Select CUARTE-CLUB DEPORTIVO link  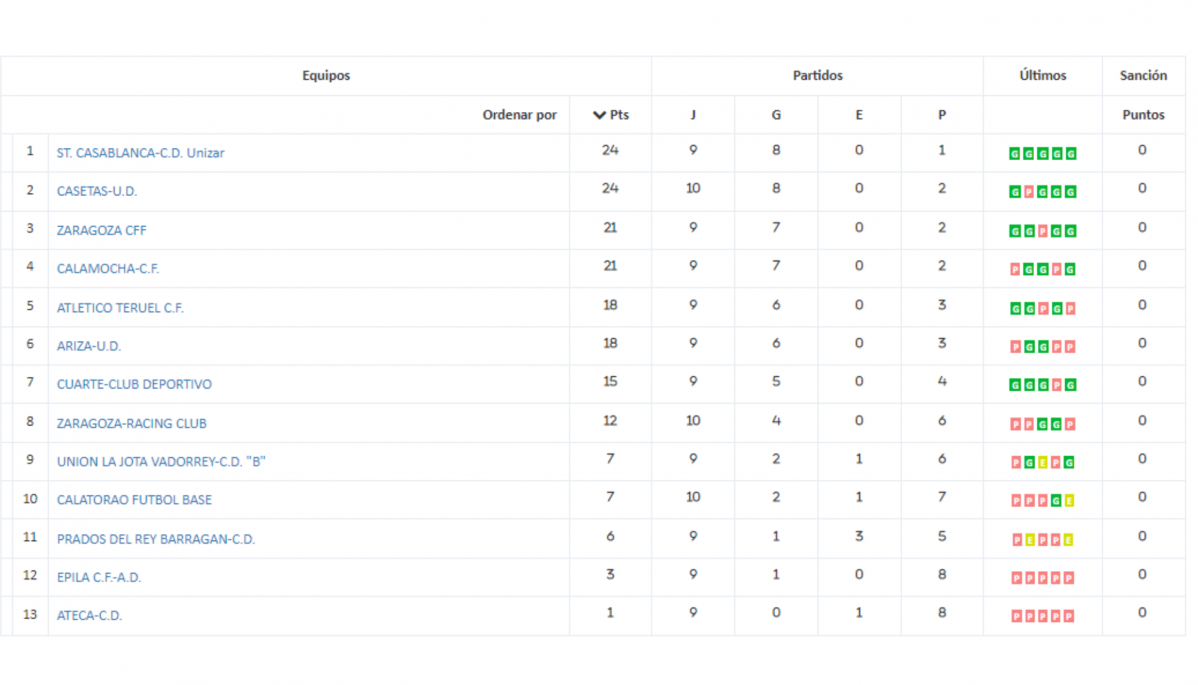[134, 384]
